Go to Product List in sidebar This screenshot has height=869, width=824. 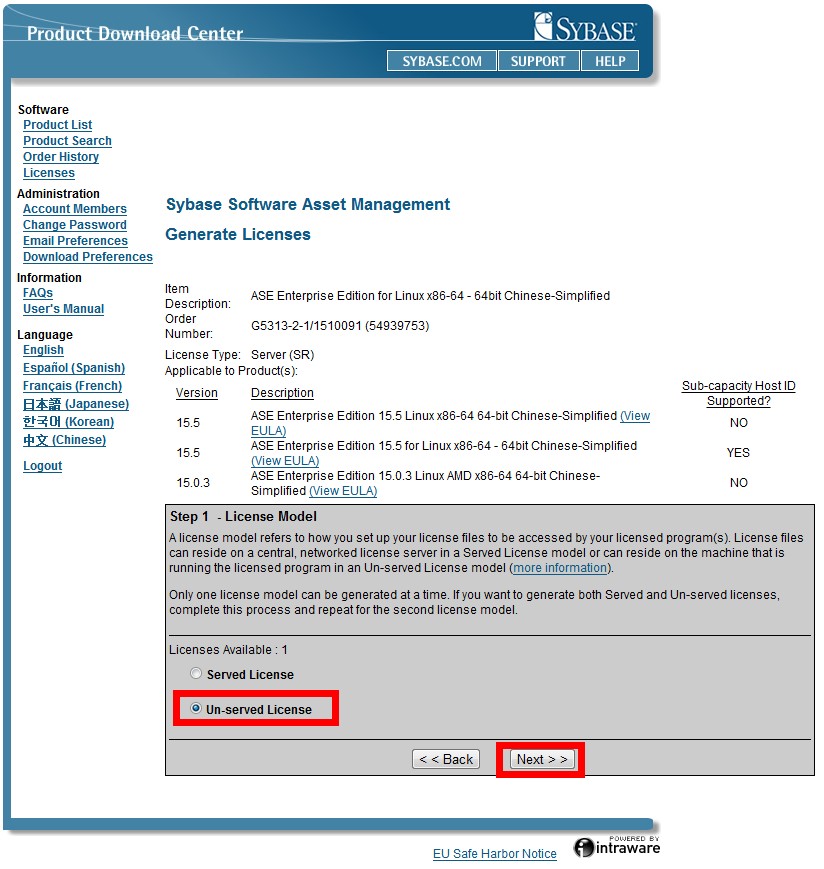pos(57,125)
